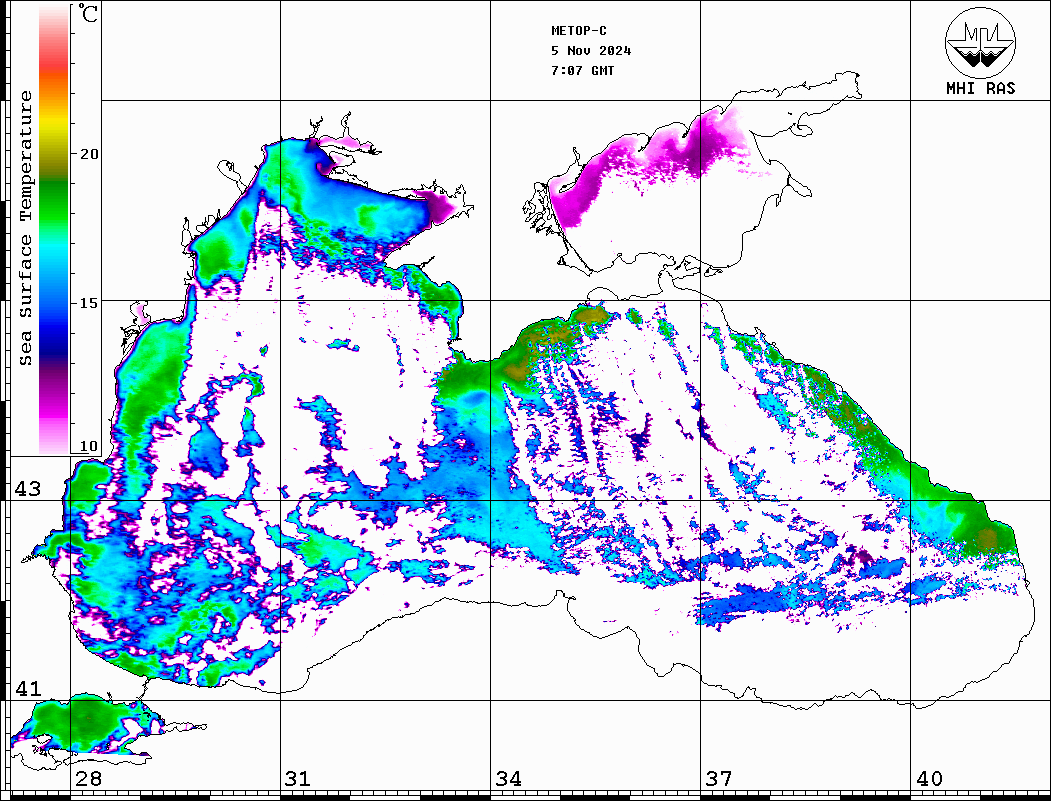The image size is (1051, 801).
Task: Click the longitude label "40"
Action: coord(929,778)
